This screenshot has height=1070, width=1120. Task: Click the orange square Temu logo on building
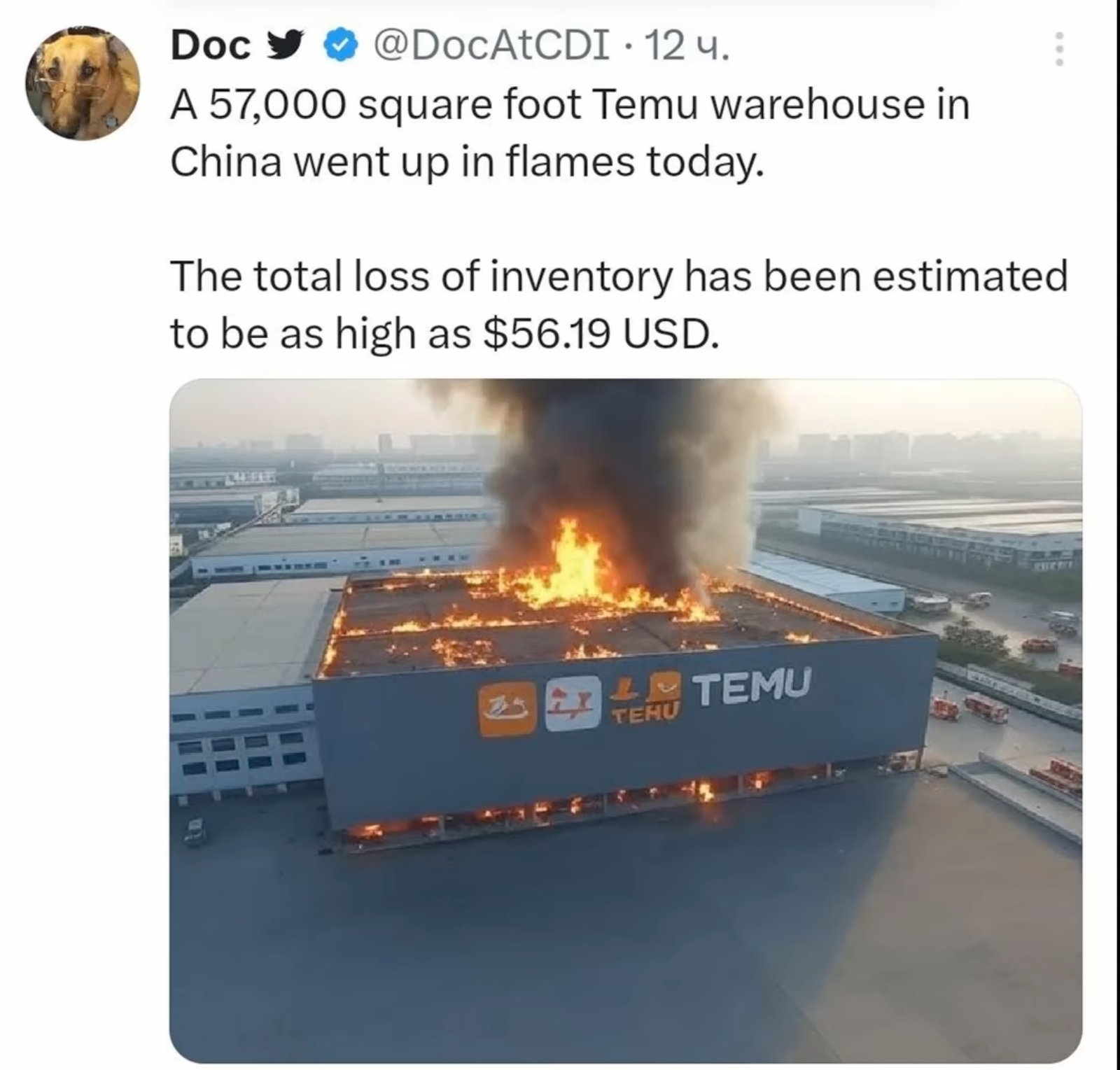point(506,709)
